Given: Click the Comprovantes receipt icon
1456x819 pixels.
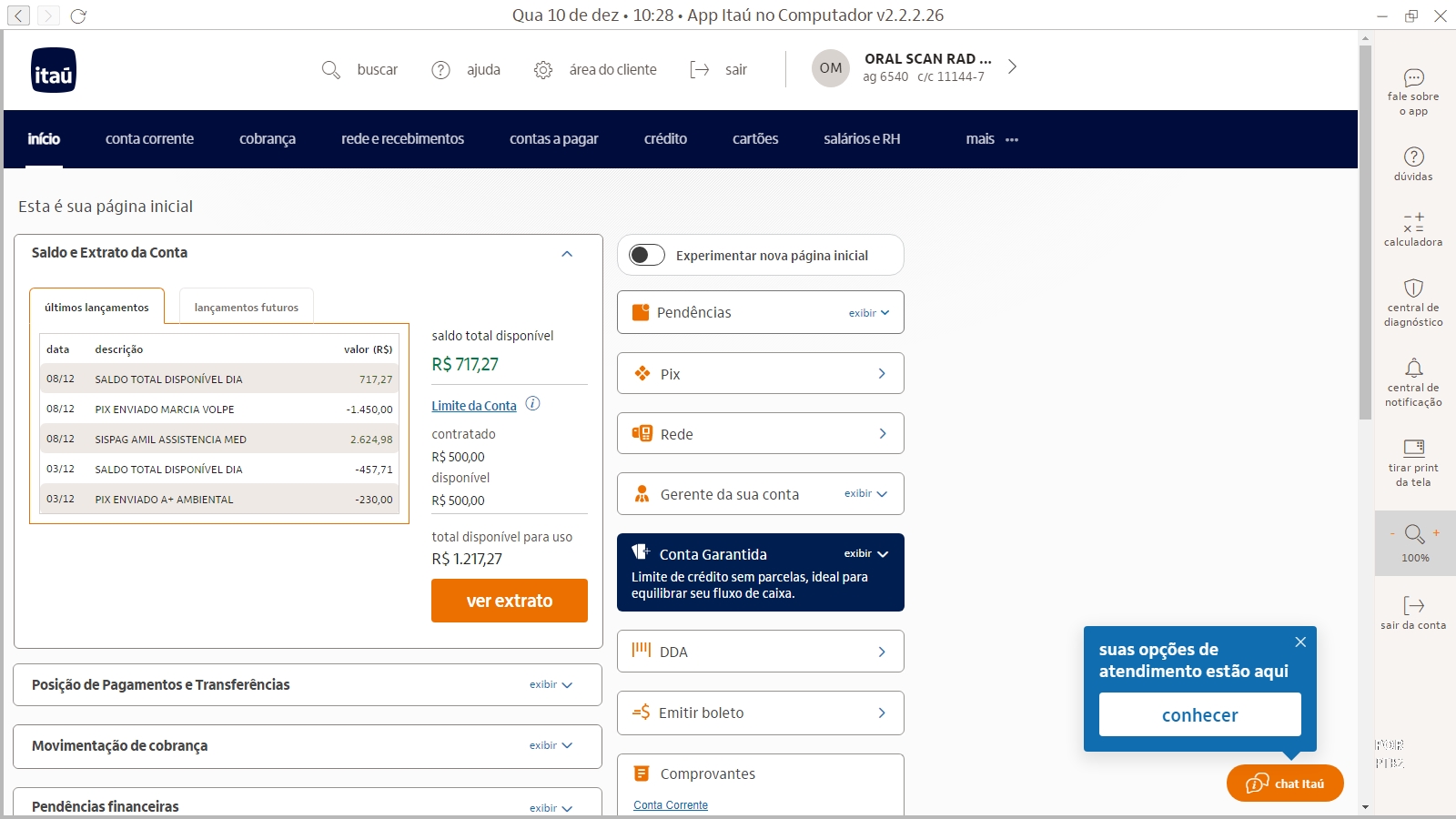Looking at the screenshot, I should click(642, 773).
